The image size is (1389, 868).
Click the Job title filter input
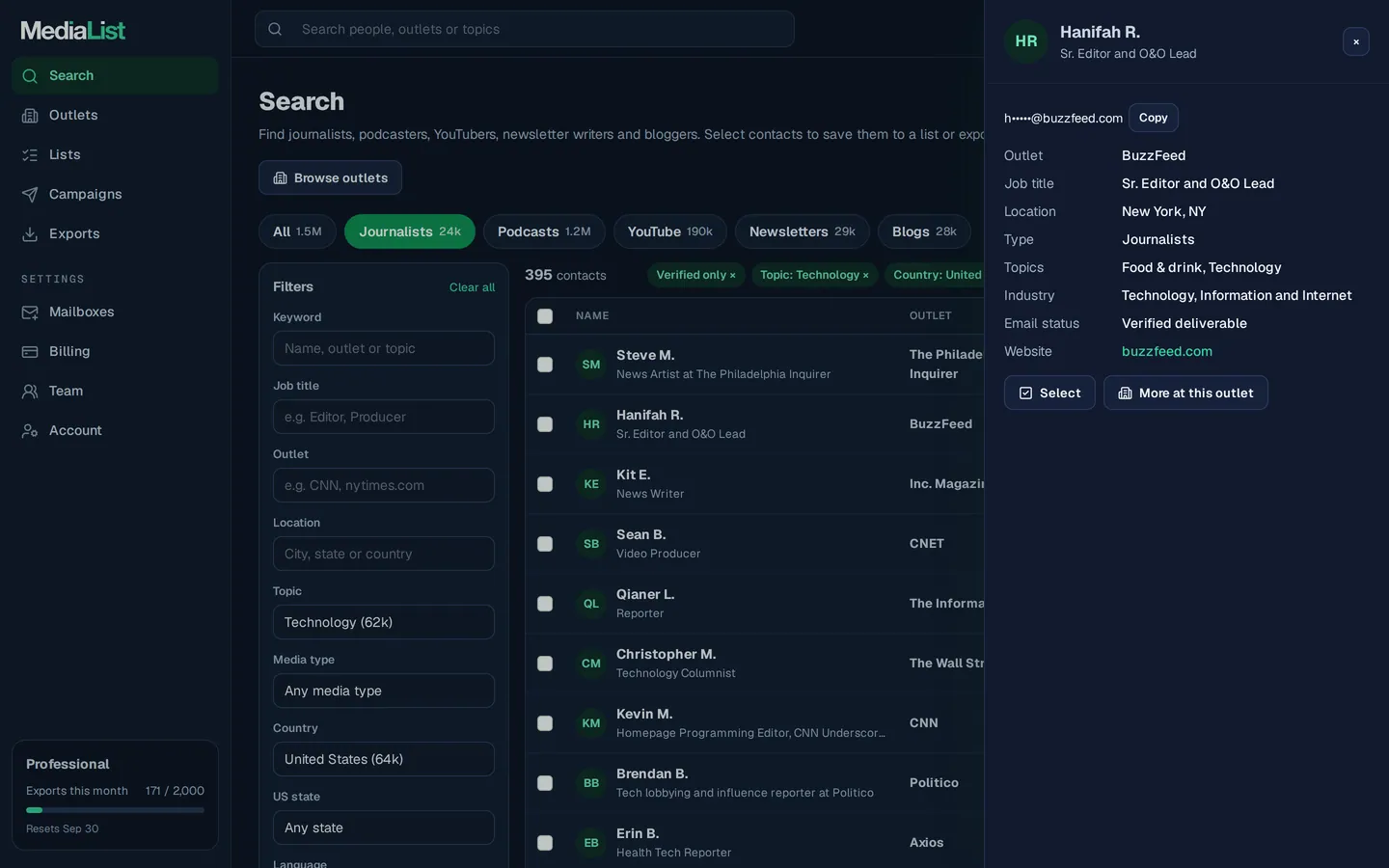pos(384,417)
